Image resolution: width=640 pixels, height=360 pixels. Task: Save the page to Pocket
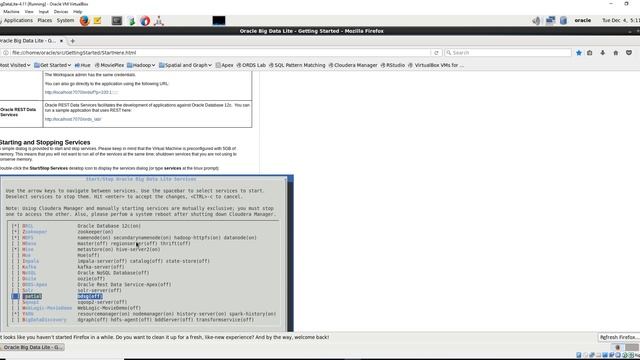coord(629,53)
